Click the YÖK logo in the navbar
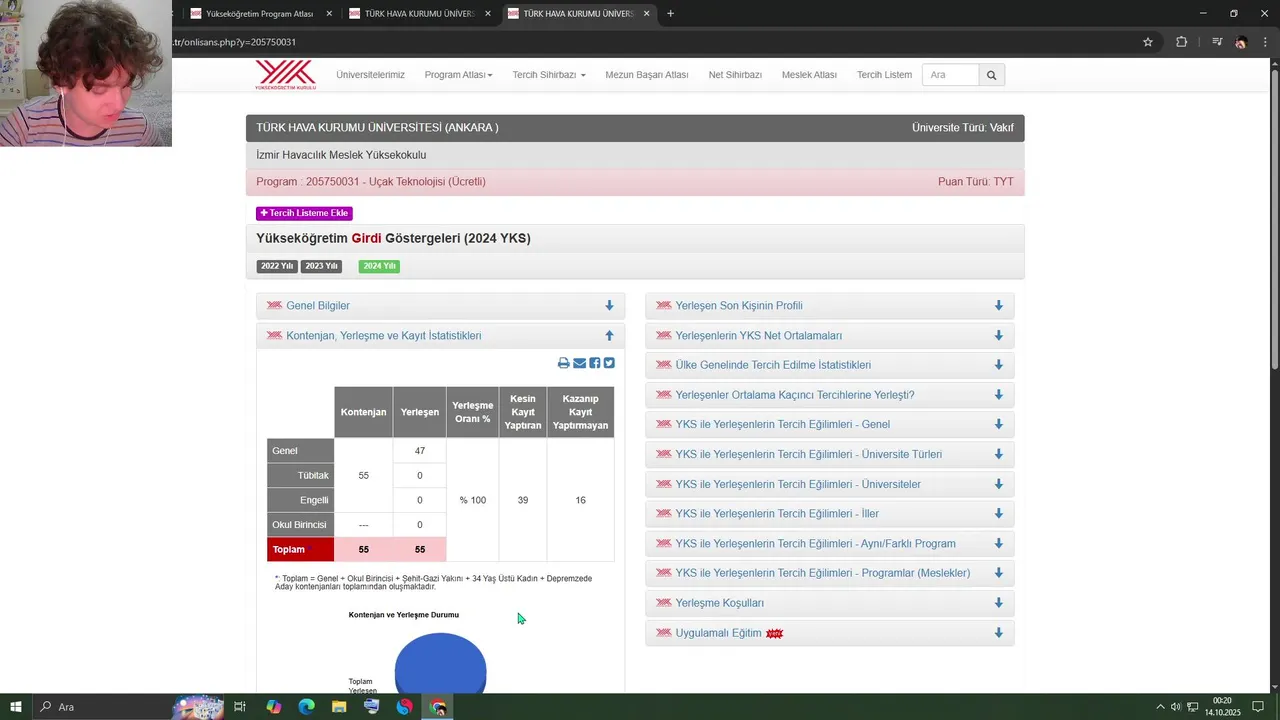Viewport: 1280px width, 720px height. coord(285,75)
